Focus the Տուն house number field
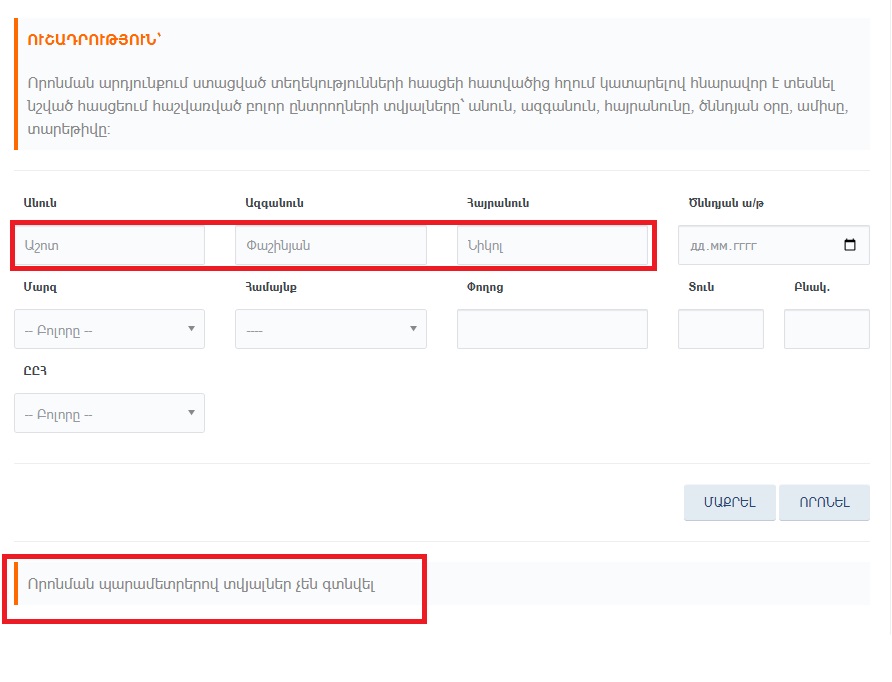Screen dimensions: 892x682 click(x=721, y=329)
